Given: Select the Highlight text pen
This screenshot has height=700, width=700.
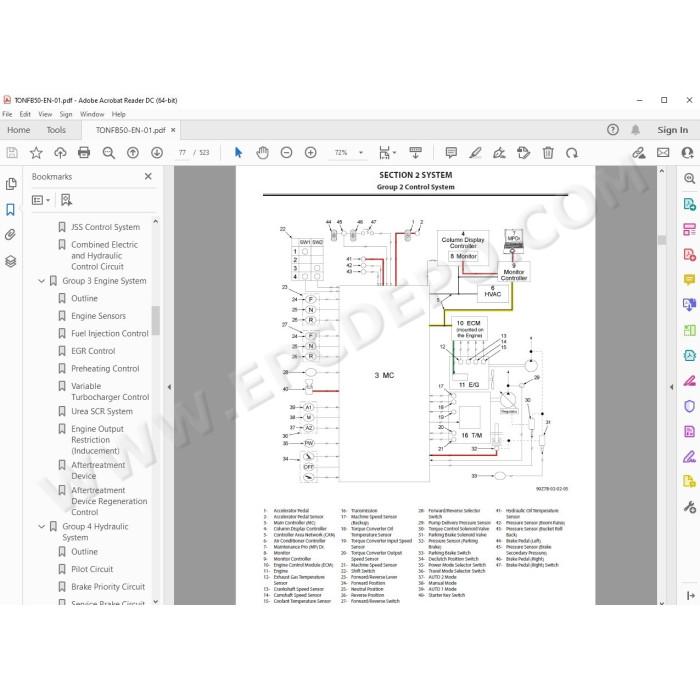Looking at the screenshot, I should (475, 153).
